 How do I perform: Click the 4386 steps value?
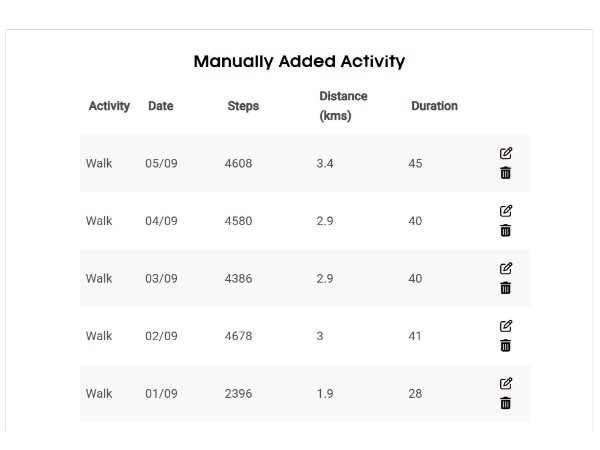pos(239,278)
